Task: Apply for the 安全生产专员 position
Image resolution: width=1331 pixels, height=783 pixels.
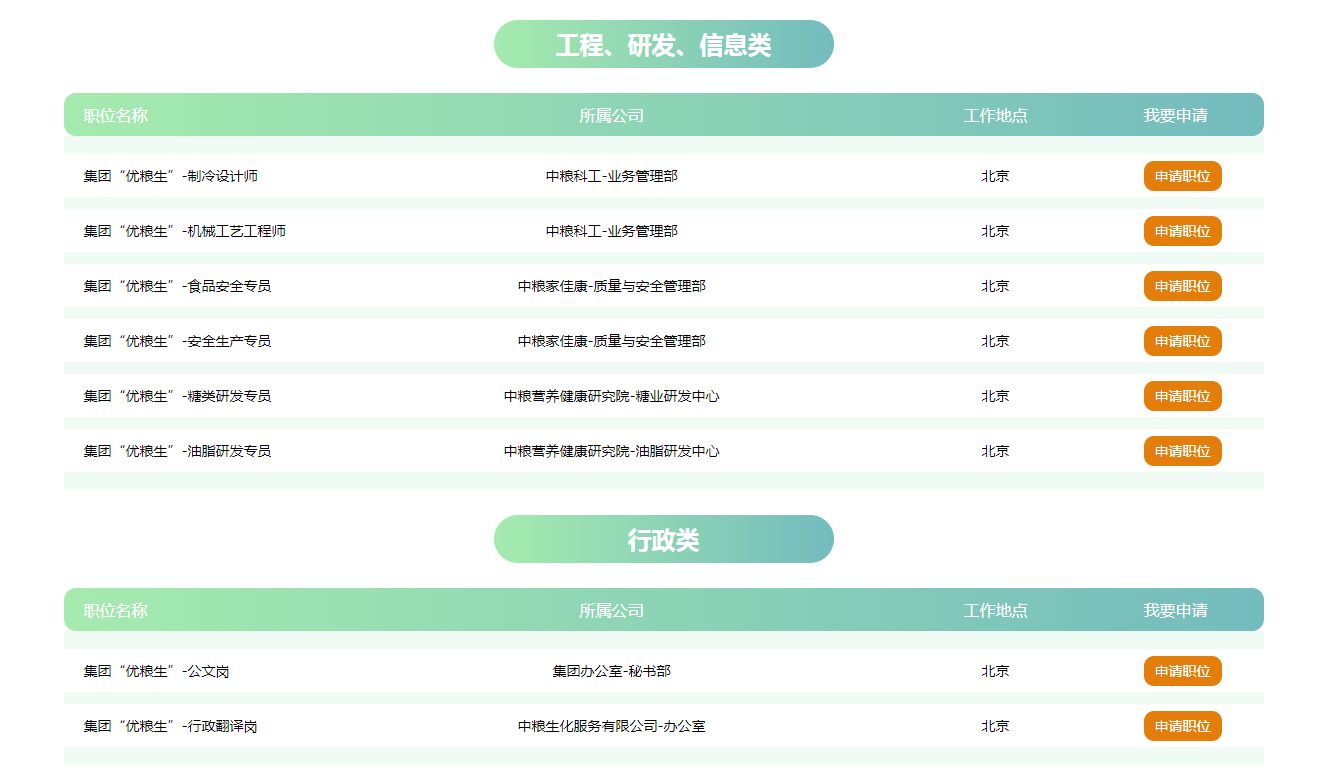Action: point(1182,341)
